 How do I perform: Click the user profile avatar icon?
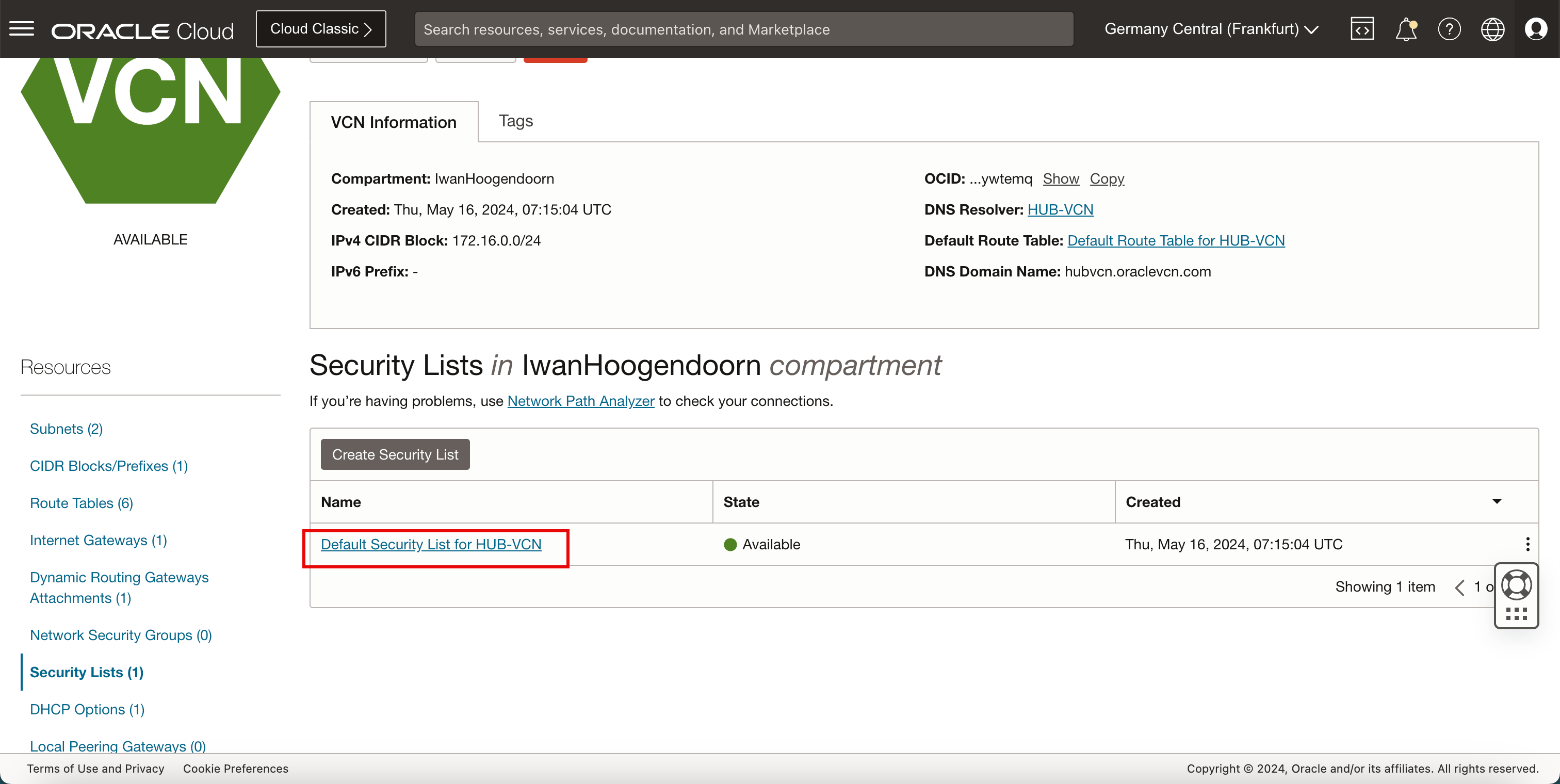point(1536,28)
